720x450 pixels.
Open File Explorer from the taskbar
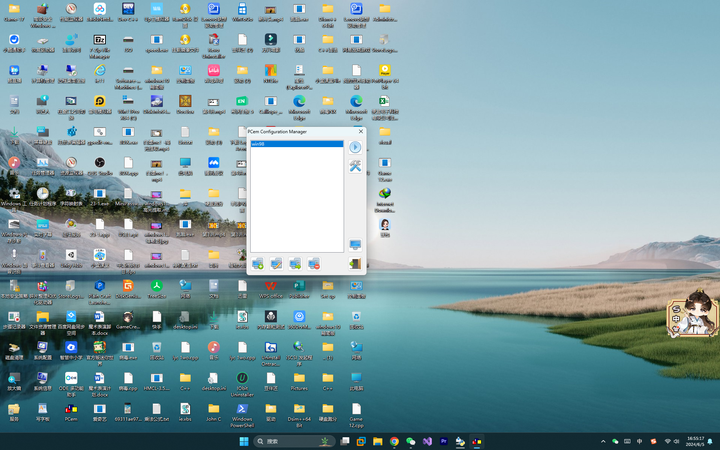point(377,441)
